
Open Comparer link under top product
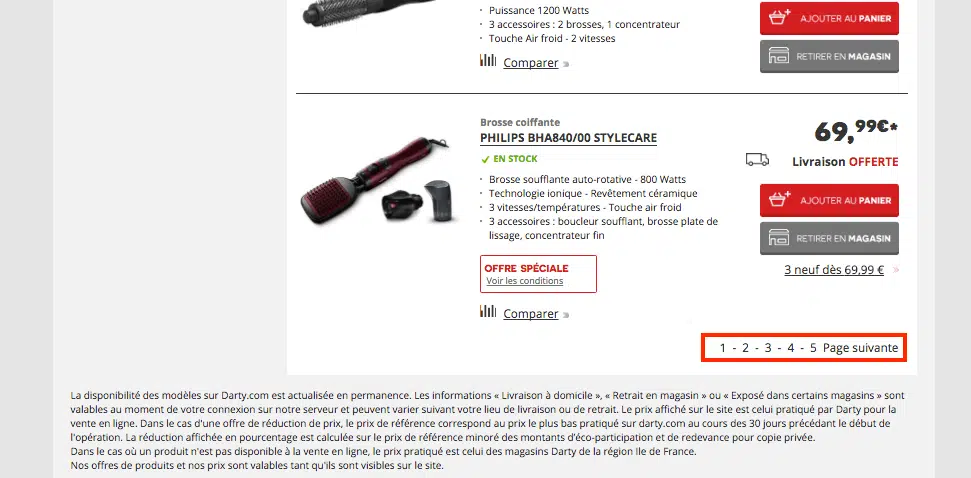[x=531, y=63]
